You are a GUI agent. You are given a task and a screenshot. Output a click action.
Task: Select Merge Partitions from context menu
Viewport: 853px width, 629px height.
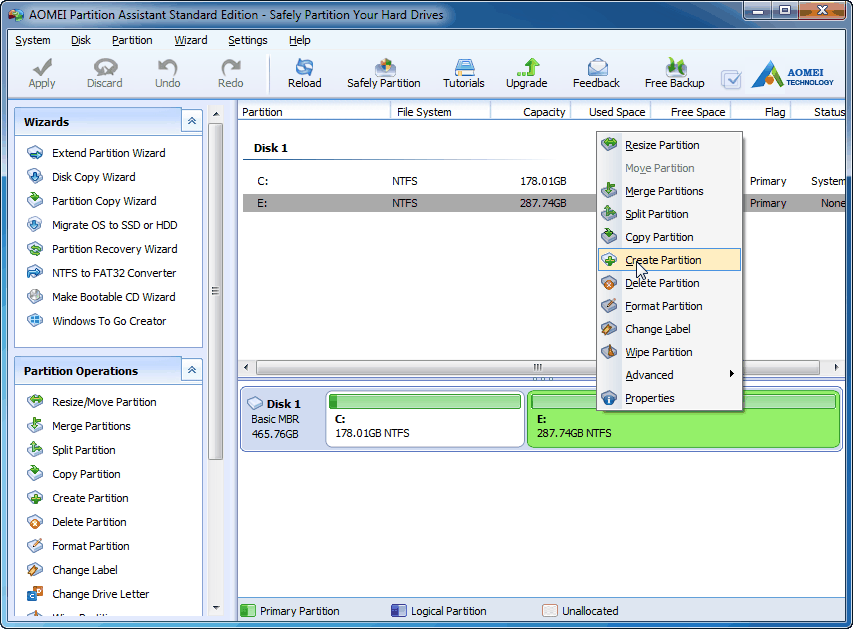tap(669, 191)
